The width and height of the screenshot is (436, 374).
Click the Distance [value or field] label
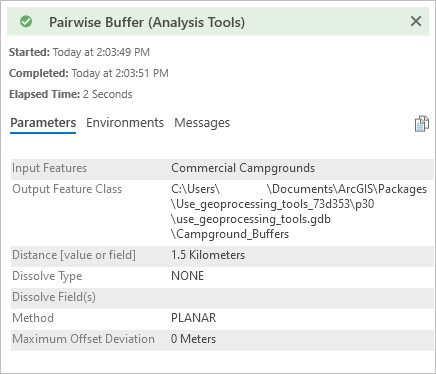[74, 255]
